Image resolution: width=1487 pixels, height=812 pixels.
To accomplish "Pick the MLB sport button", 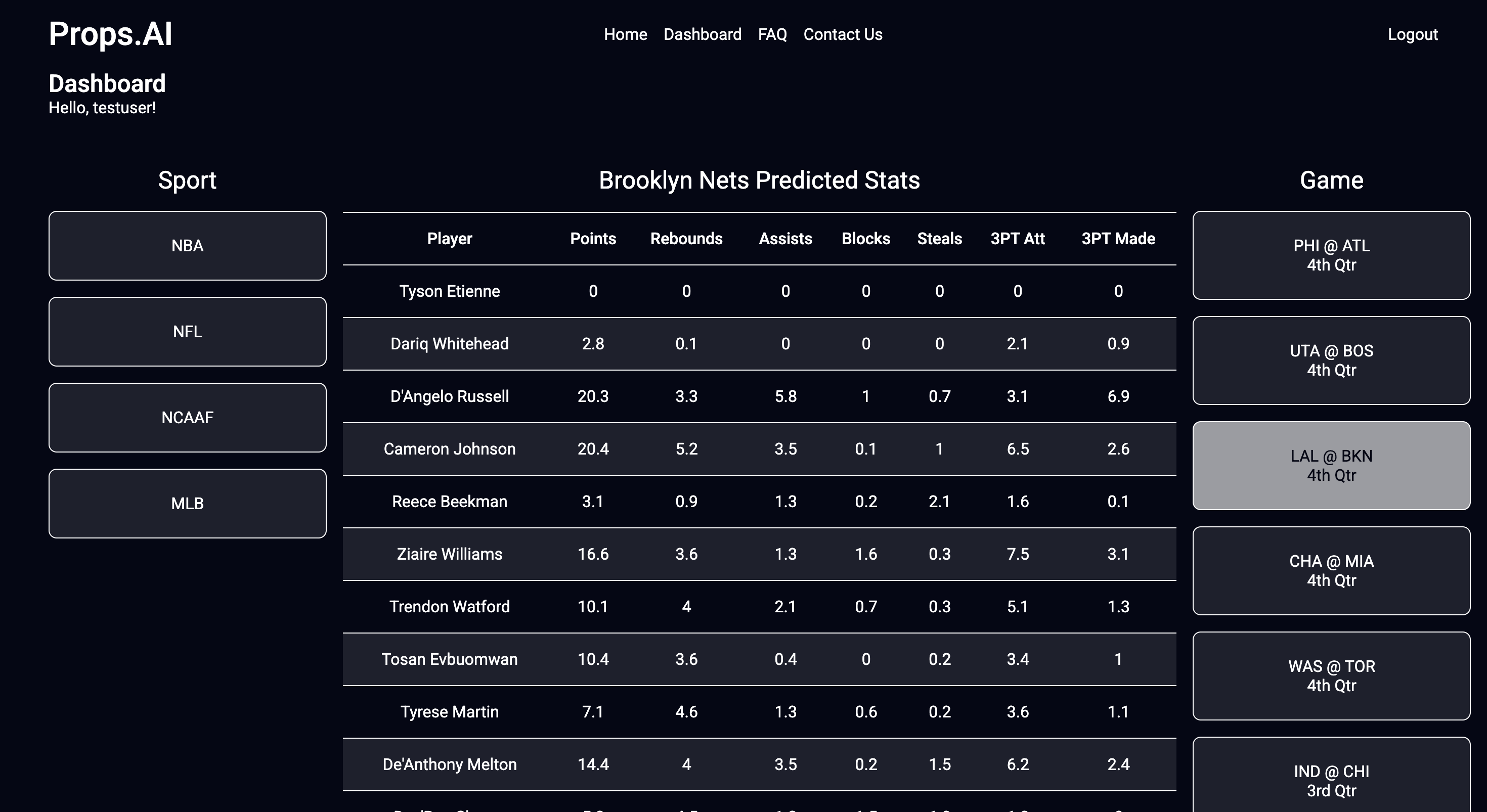I will [x=187, y=504].
